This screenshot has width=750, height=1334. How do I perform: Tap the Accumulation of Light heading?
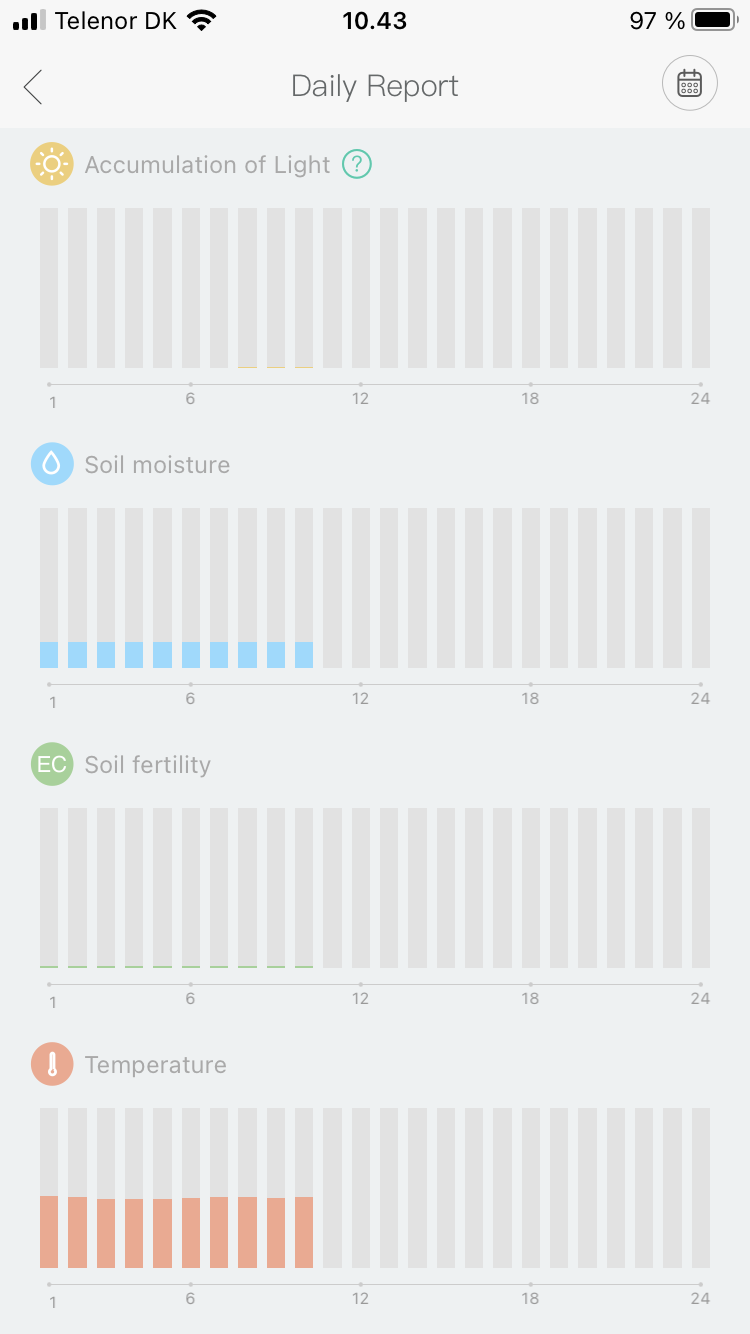[207, 165]
